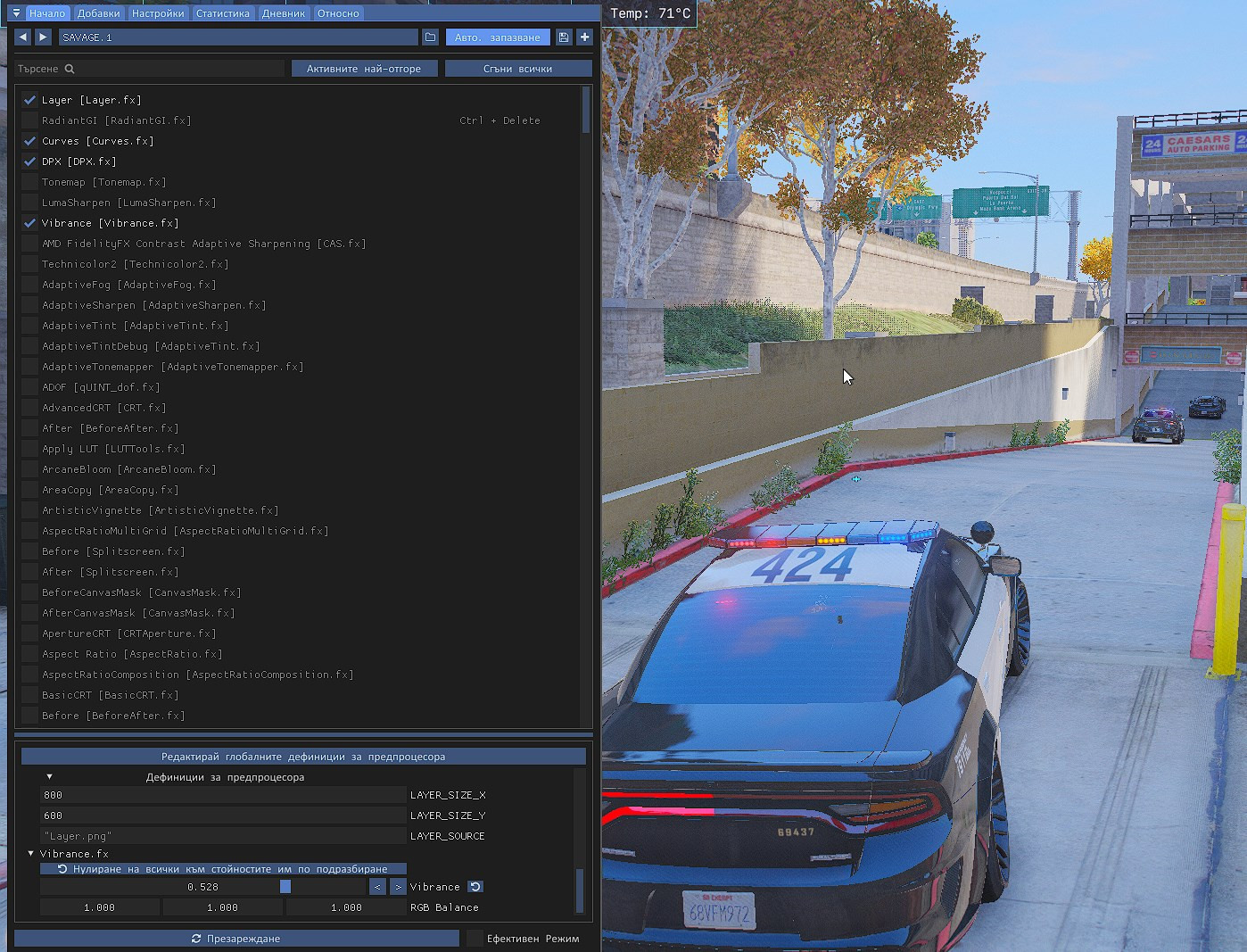This screenshot has width=1247, height=952.
Task: Click the Temp: 71°C overlay text
Action: point(650,13)
